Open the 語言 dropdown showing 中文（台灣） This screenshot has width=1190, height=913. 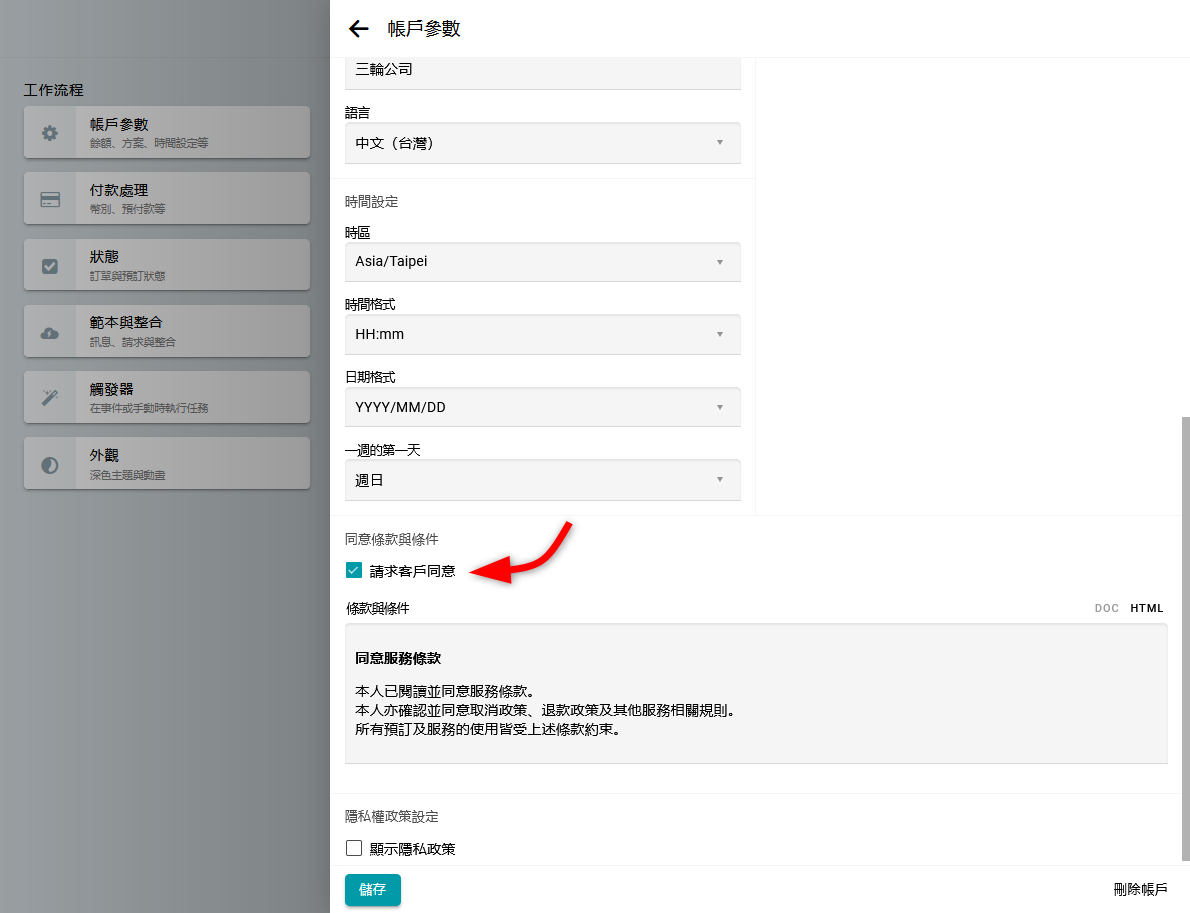(542, 143)
